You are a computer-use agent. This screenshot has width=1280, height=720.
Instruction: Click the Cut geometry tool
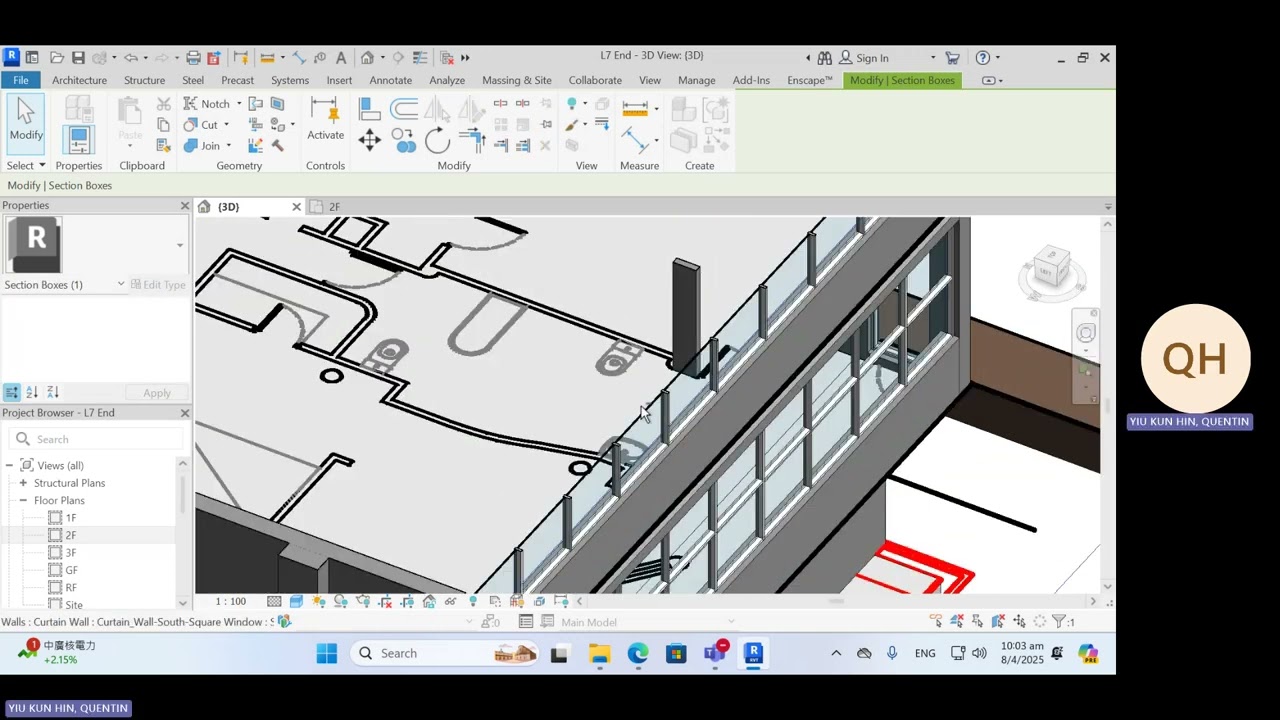(x=201, y=125)
